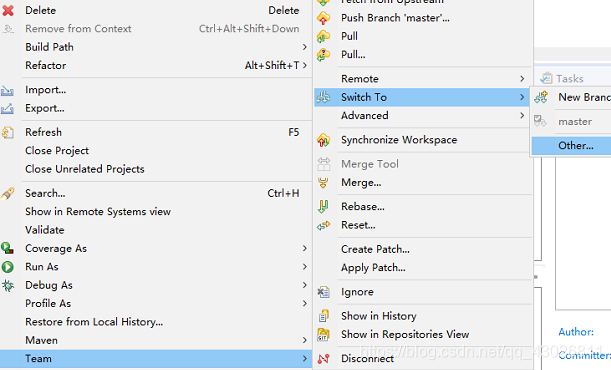
Task: Expand the Team submenu arrow
Action: [305, 359]
